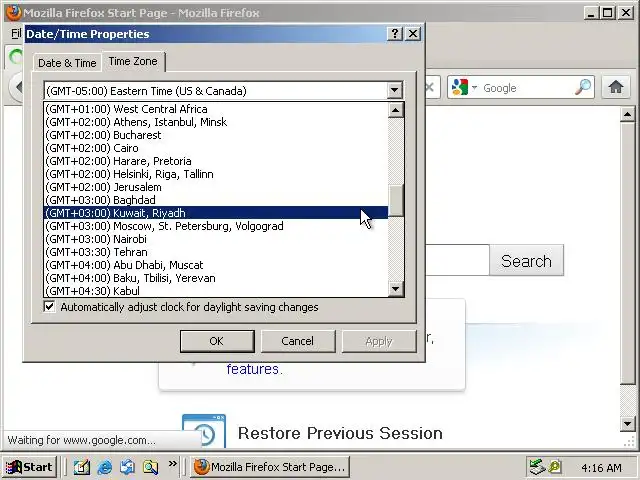This screenshot has height=480, width=640.
Task: Pick the Tehran time zone
Action: pyautogui.click(x=216, y=252)
